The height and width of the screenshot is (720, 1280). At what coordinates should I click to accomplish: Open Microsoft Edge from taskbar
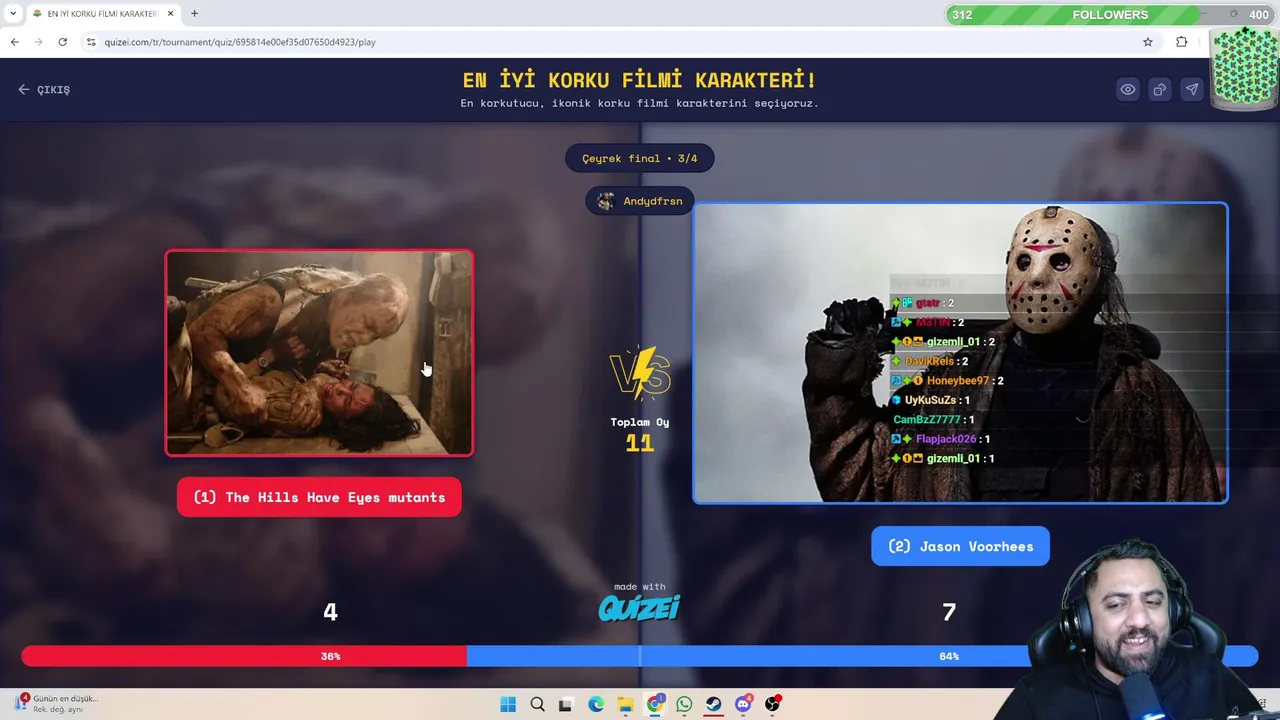pos(596,704)
